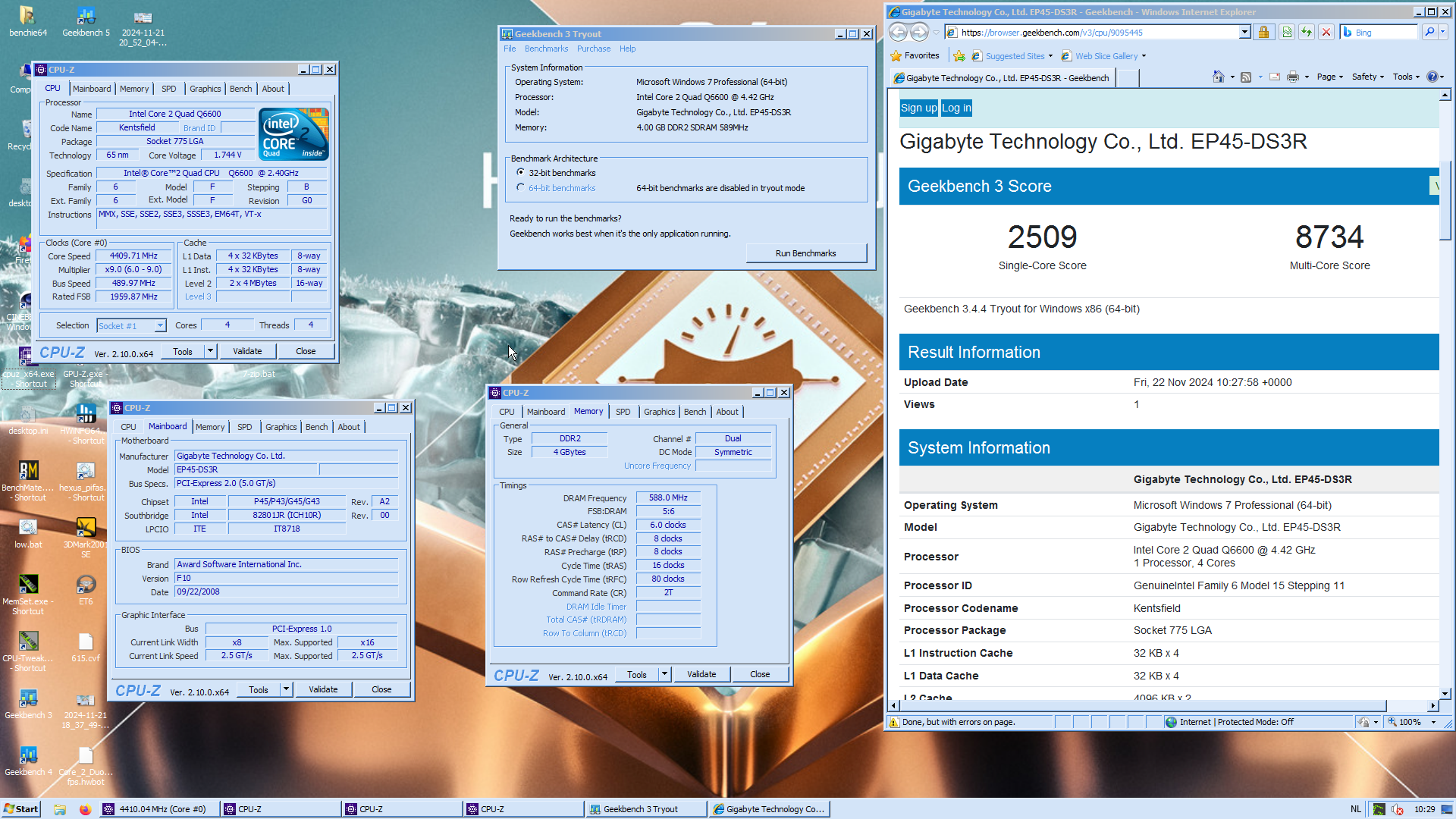The image size is (1456, 819).
Task: Click the Add to Favorites Bar star icon
Action: click(959, 56)
